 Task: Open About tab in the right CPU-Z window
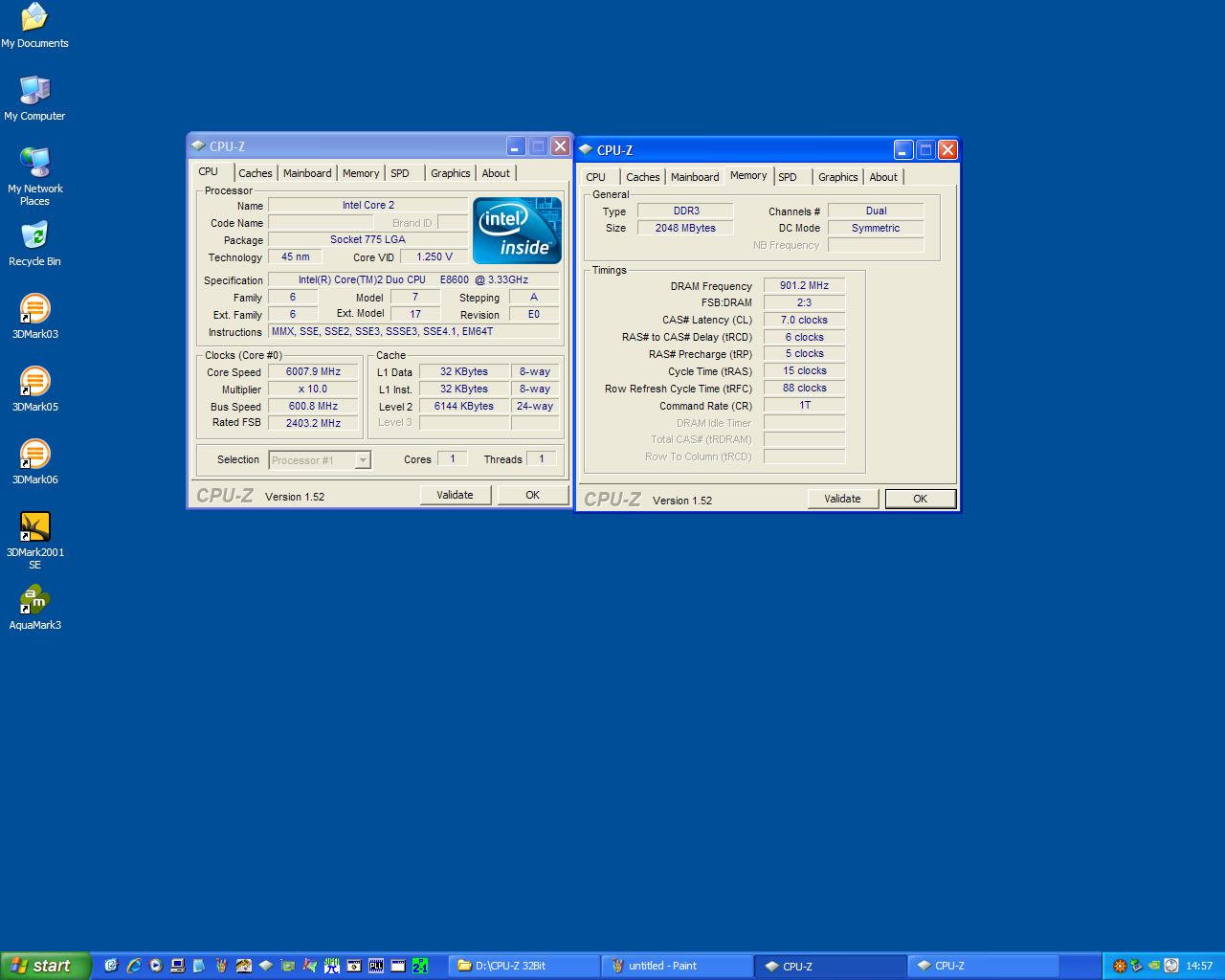click(x=883, y=177)
